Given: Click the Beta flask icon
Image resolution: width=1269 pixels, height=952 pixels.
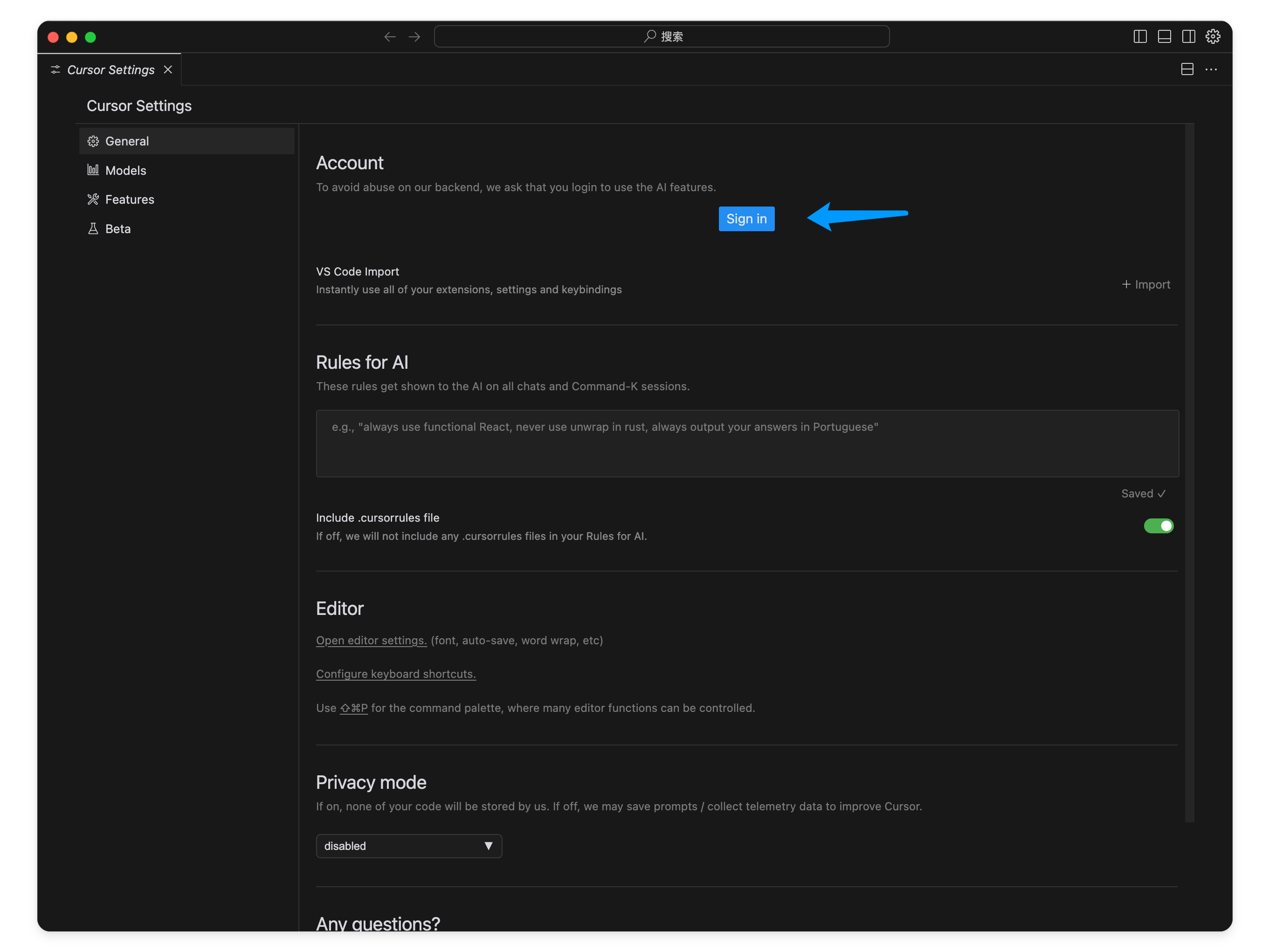Looking at the screenshot, I should [93, 228].
